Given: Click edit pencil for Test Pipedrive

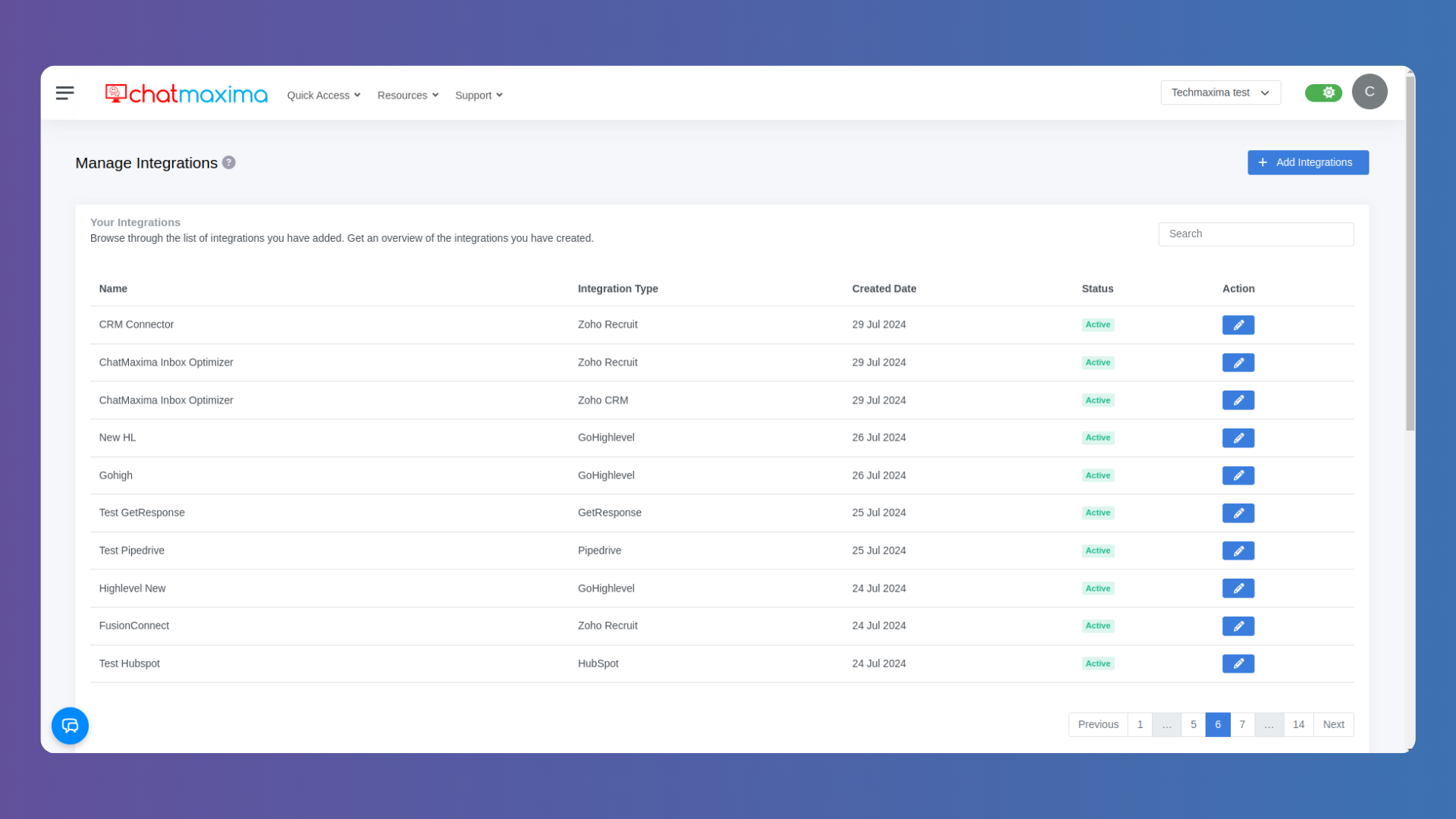Looking at the screenshot, I should point(1238,551).
